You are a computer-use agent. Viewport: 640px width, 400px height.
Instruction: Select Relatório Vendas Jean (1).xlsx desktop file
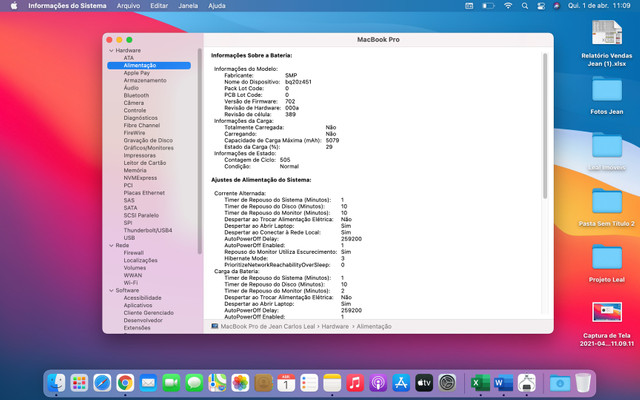click(x=607, y=43)
